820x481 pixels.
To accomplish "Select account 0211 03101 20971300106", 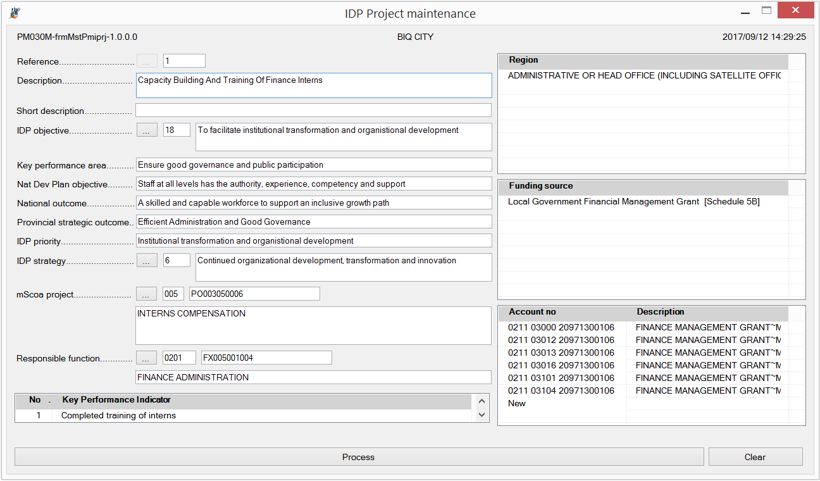I will (x=561, y=378).
